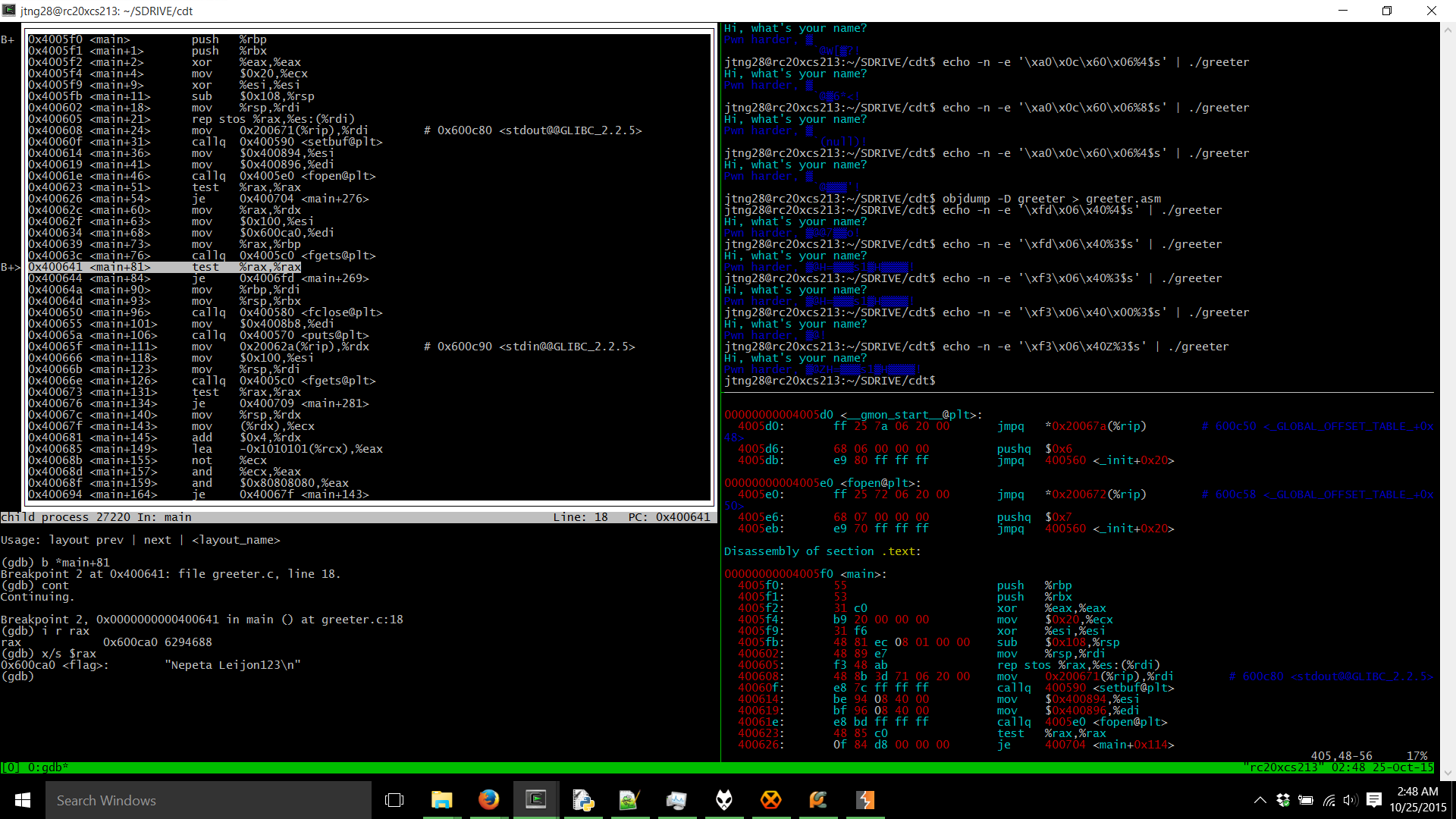Click the 'B+>' breakpoint marker in gdb margin
This screenshot has height=819, width=1456.
tap(11, 267)
